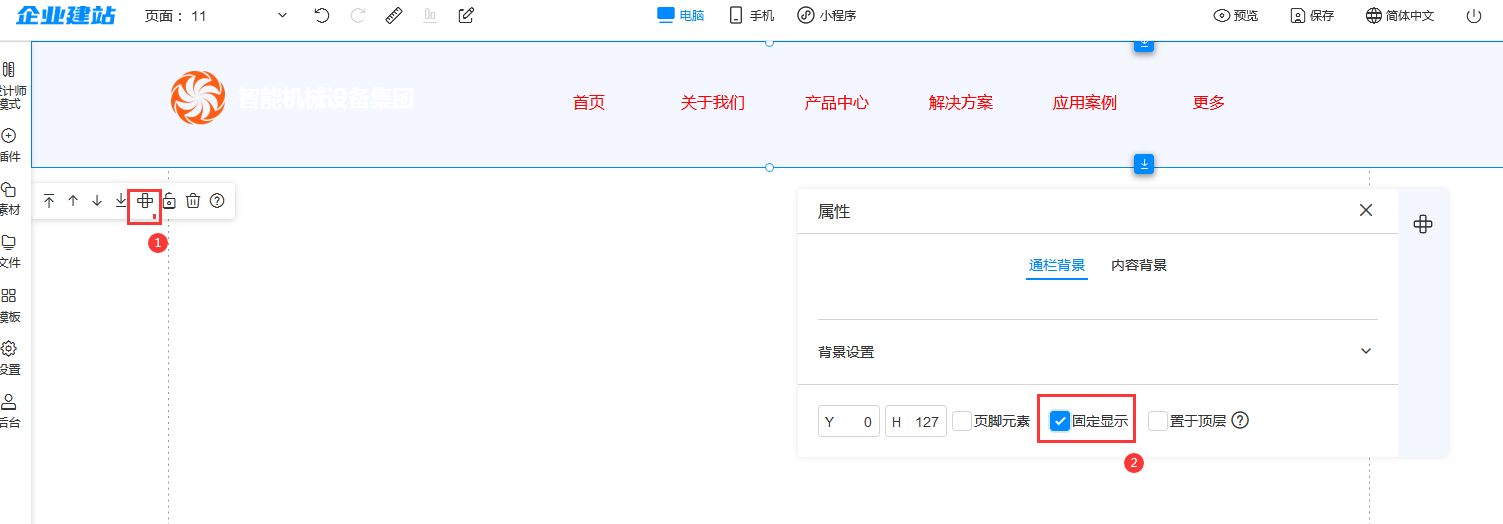
Task: Open the page selector dropdown arrow
Action: tap(282, 16)
